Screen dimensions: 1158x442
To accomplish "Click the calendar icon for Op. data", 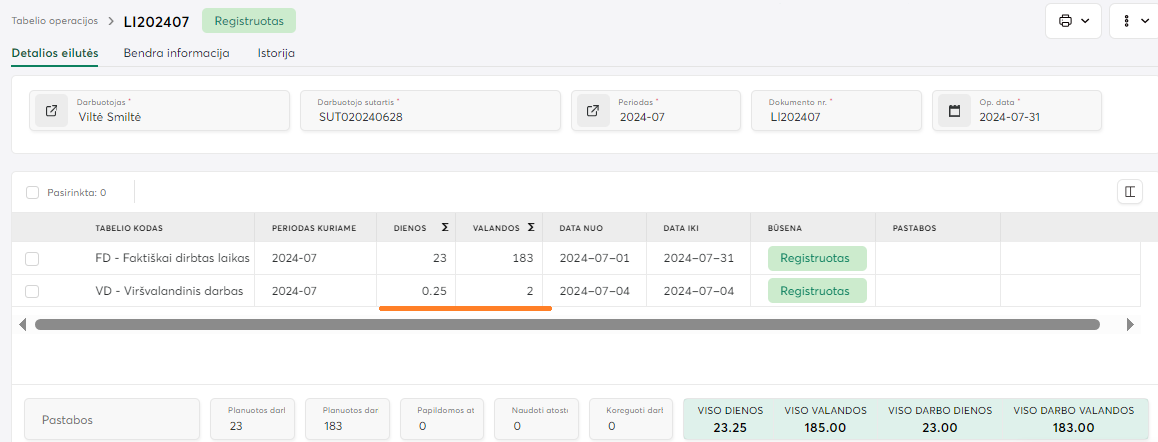I will 954,110.
